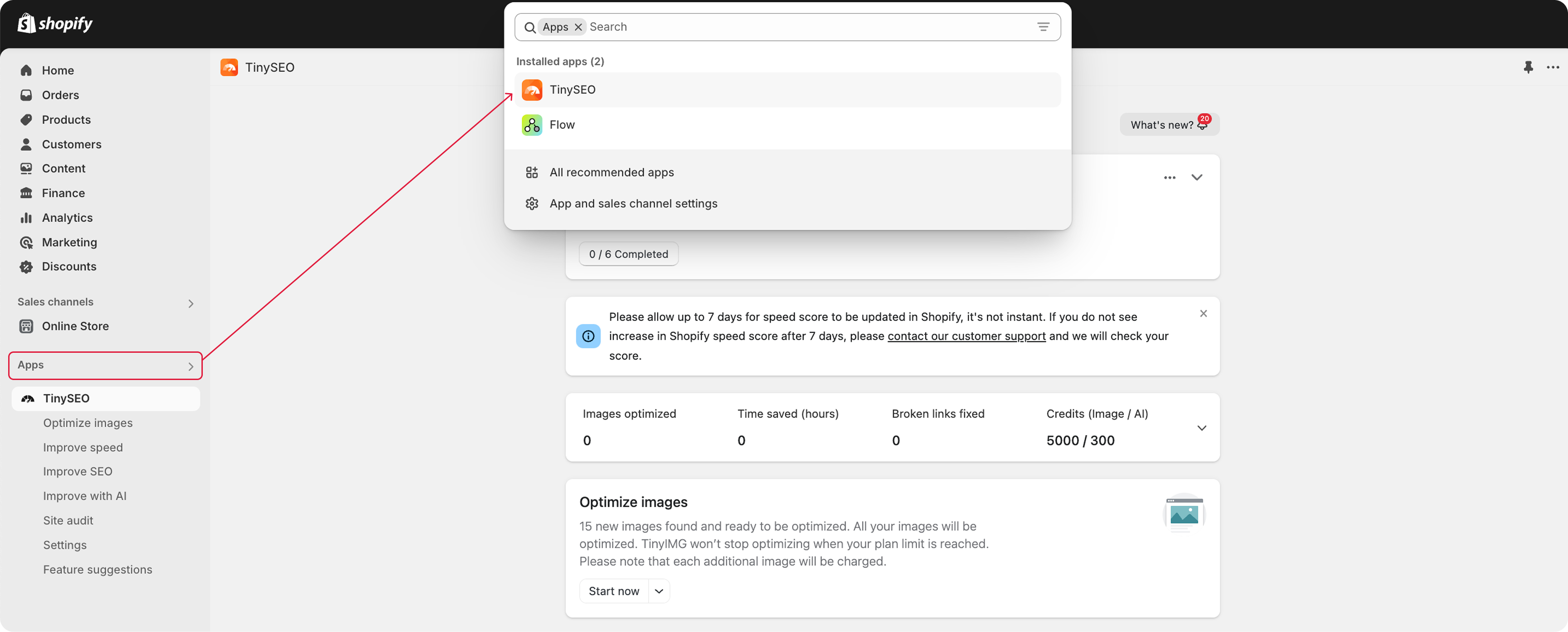Open Discounts via the coupon icon
This screenshot has width=1568, height=632.
[x=27, y=266]
